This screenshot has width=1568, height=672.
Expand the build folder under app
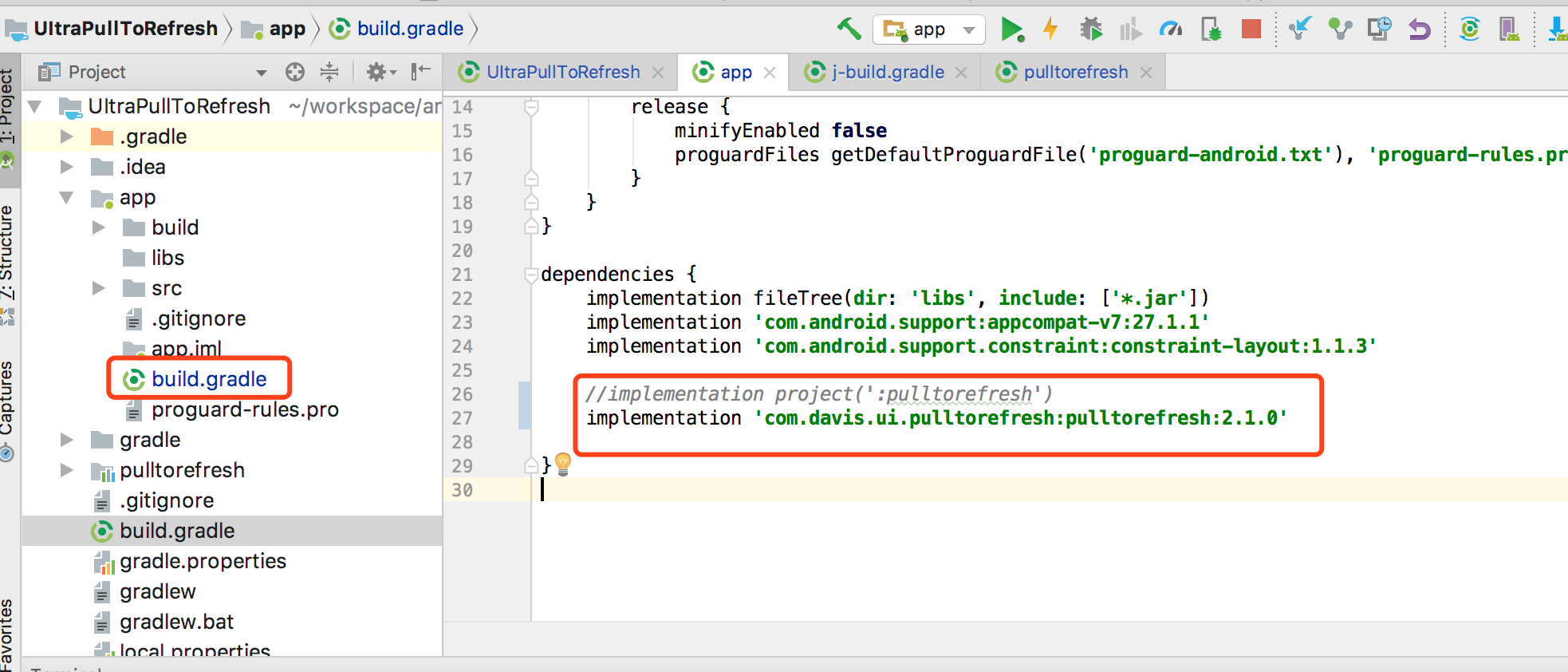click(99, 227)
